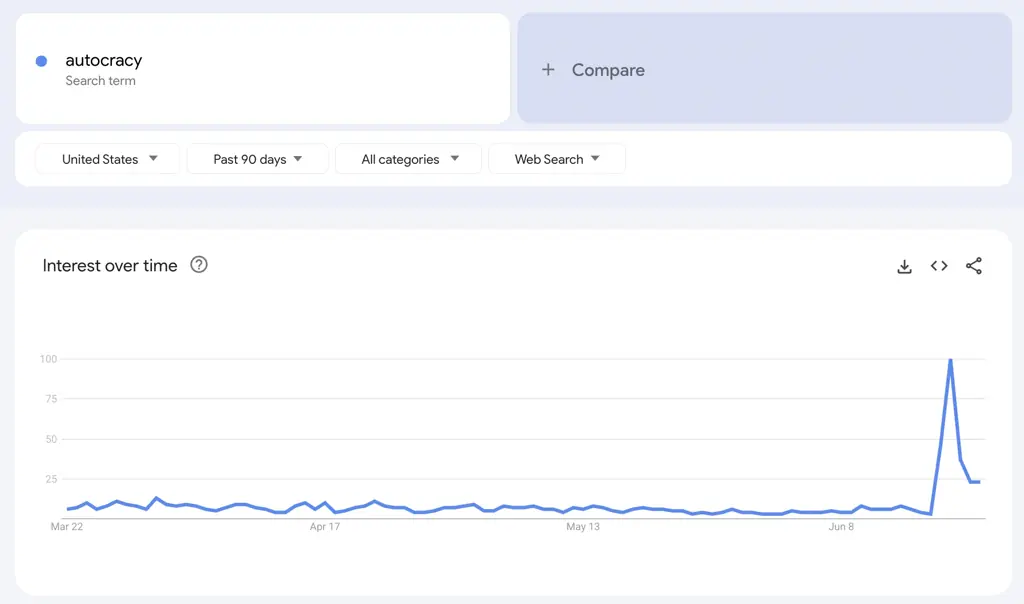
Task: Open the Past 90 days time range selector
Action: coord(257,159)
